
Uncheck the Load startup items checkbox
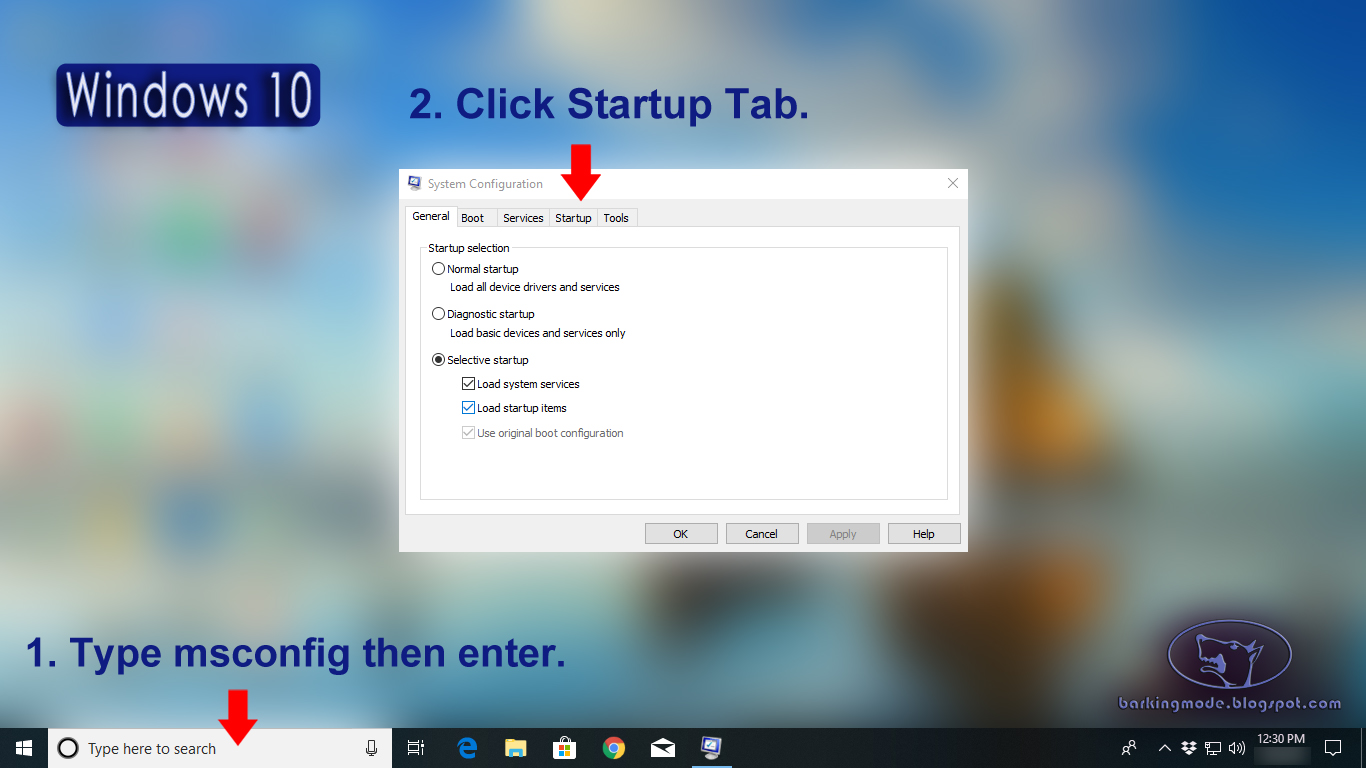pyautogui.click(x=468, y=407)
